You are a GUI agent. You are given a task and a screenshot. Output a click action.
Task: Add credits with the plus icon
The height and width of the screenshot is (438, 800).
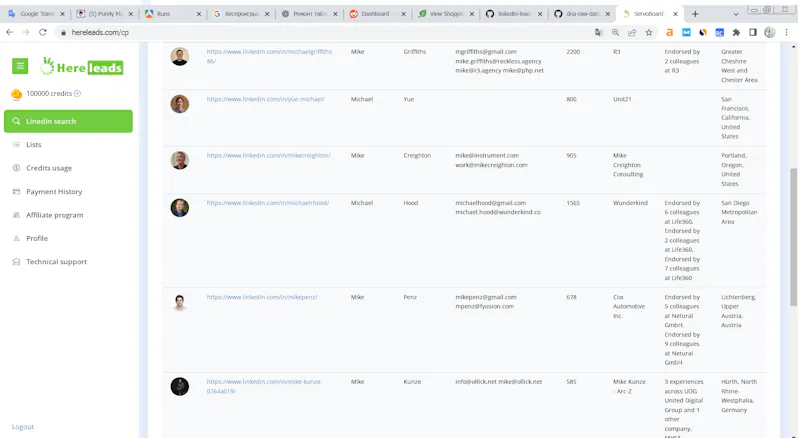[x=77, y=93]
